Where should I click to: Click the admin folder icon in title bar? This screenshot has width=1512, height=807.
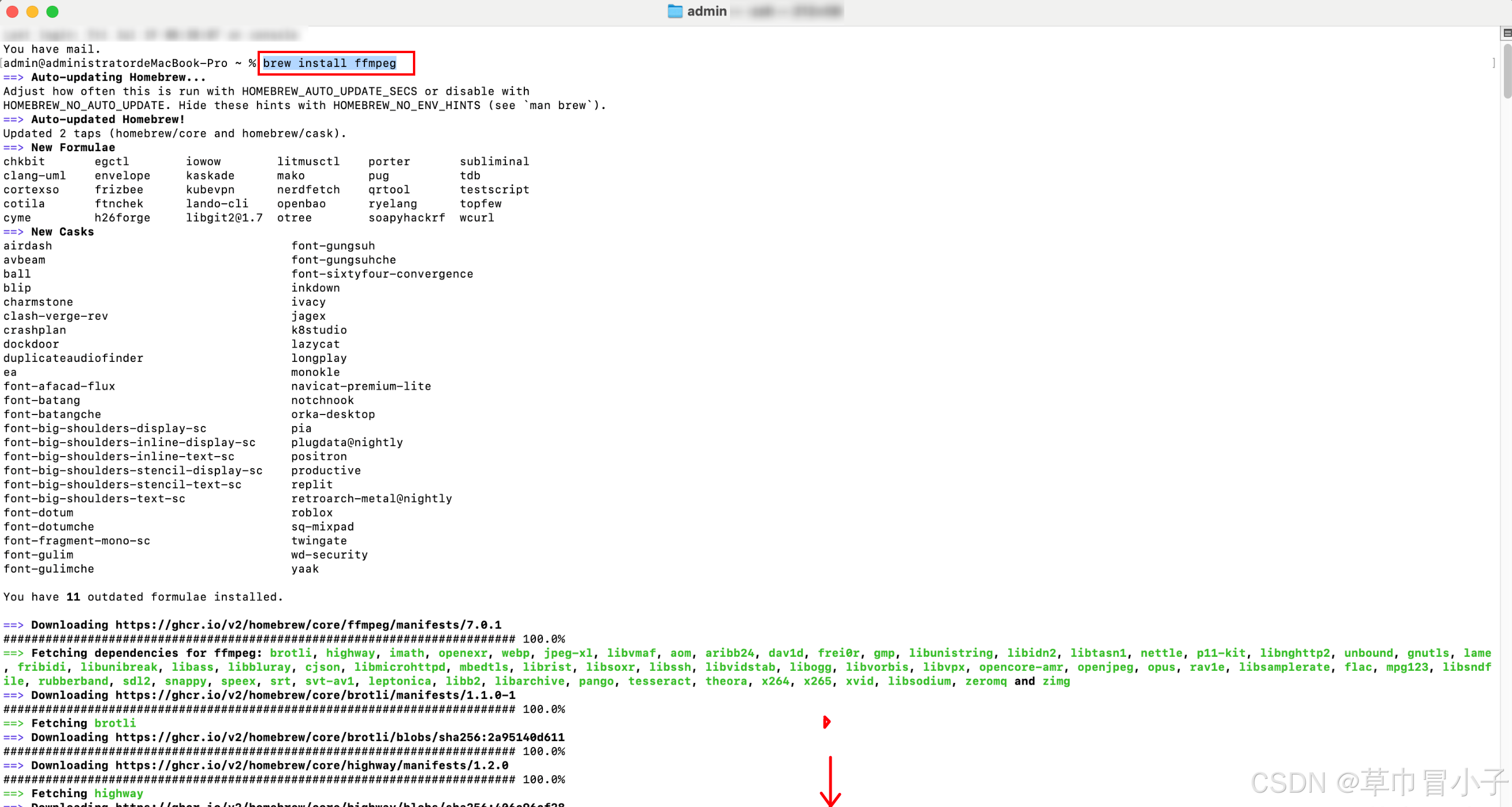pyautogui.click(x=675, y=11)
